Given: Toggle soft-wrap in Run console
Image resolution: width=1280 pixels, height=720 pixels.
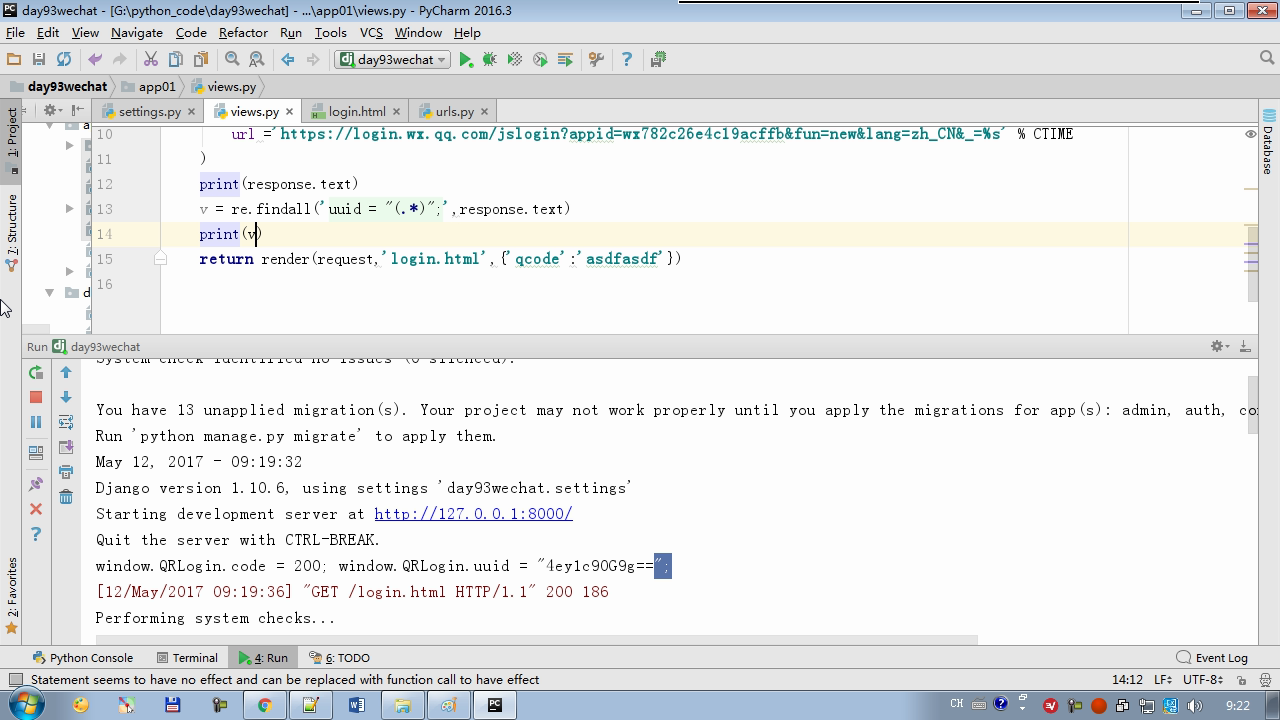Looking at the screenshot, I should 66,422.
